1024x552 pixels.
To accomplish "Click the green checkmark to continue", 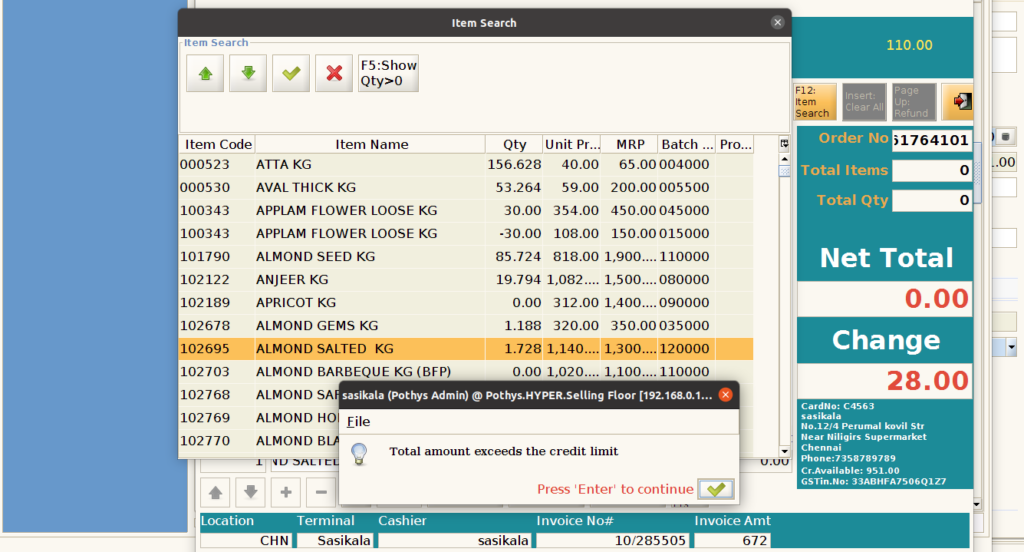I will point(716,489).
